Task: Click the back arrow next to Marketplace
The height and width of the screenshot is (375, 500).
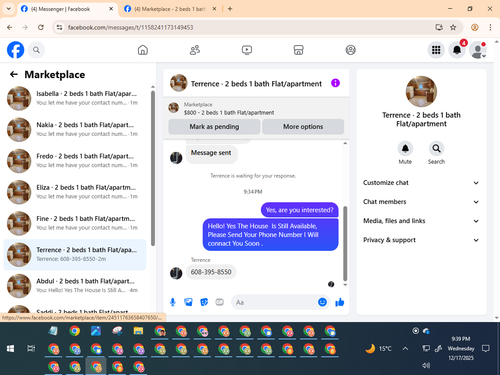Action: (14, 74)
